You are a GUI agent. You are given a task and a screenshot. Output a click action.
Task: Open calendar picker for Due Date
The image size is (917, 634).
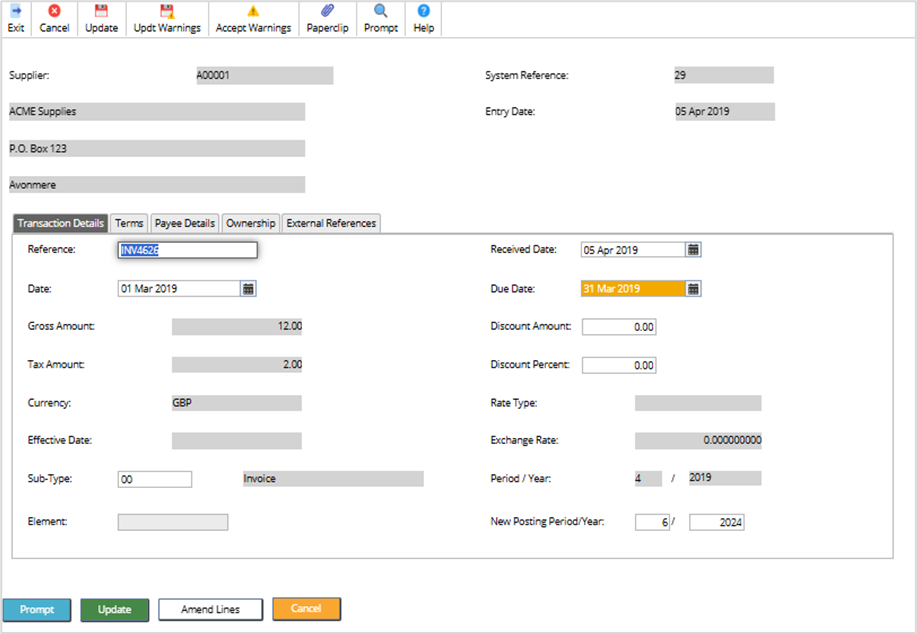pyautogui.click(x=693, y=288)
